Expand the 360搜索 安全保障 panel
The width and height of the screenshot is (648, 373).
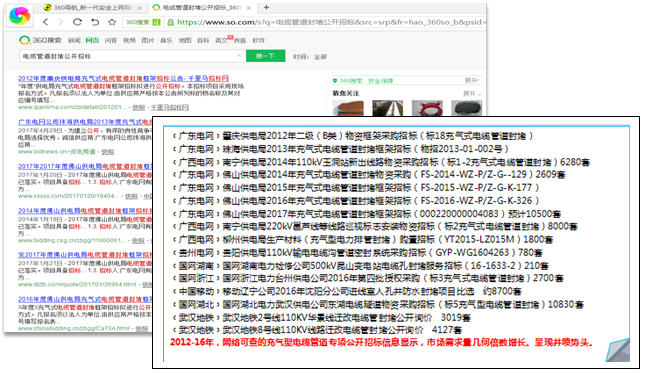click(x=471, y=81)
